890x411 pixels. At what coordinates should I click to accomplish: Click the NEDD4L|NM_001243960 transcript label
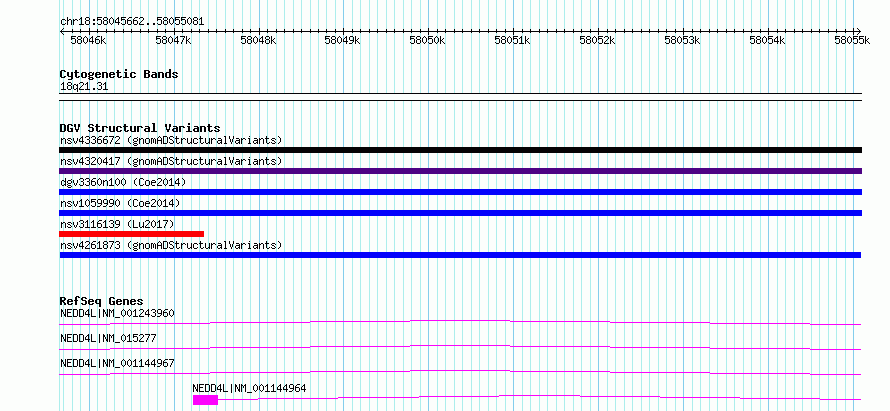coord(117,313)
